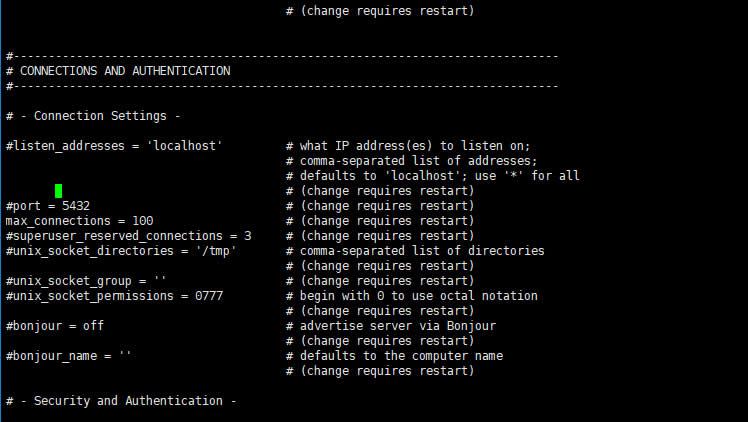Click the port = 5432 line
This screenshot has width=748, height=422.
click(x=47, y=206)
